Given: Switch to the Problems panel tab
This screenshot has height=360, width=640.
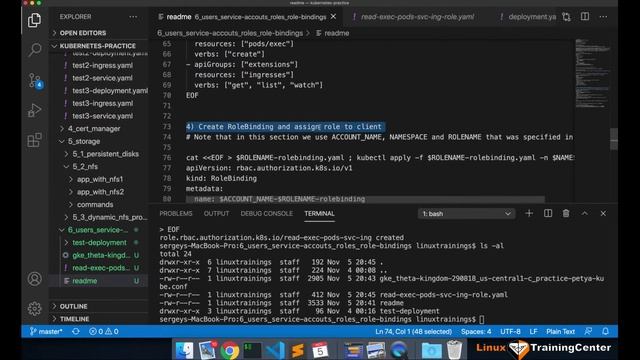Looking at the screenshot, I should pyautogui.click(x=176, y=213).
